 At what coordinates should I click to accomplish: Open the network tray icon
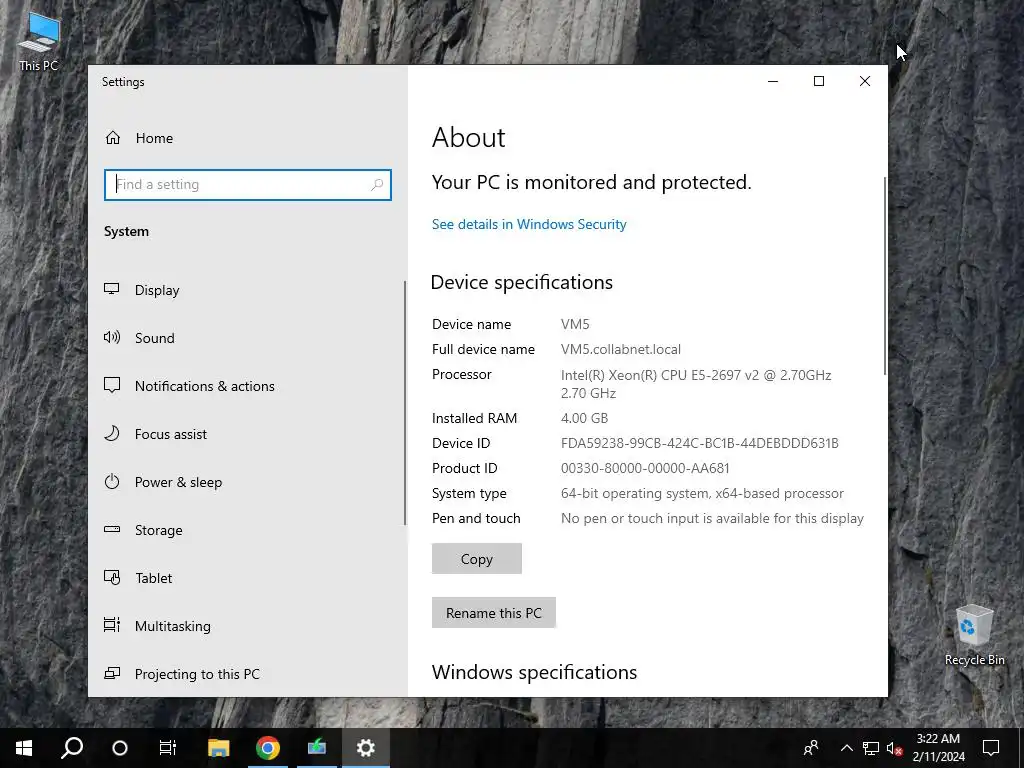point(871,748)
